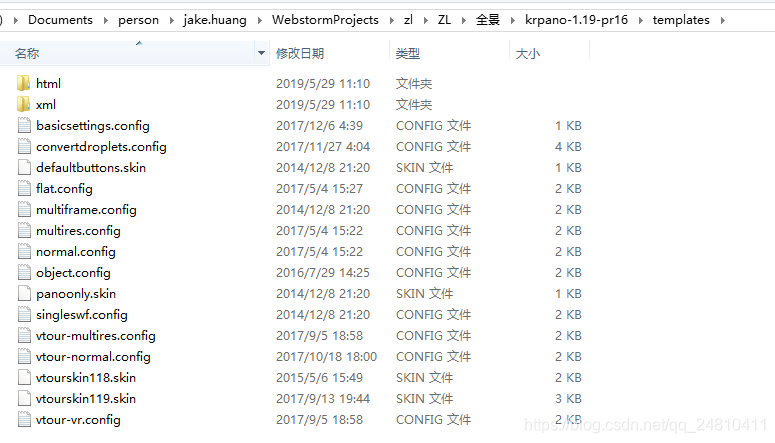The width and height of the screenshot is (775, 443).
Task: Navigate to Documents in the address bar
Action: point(60,20)
